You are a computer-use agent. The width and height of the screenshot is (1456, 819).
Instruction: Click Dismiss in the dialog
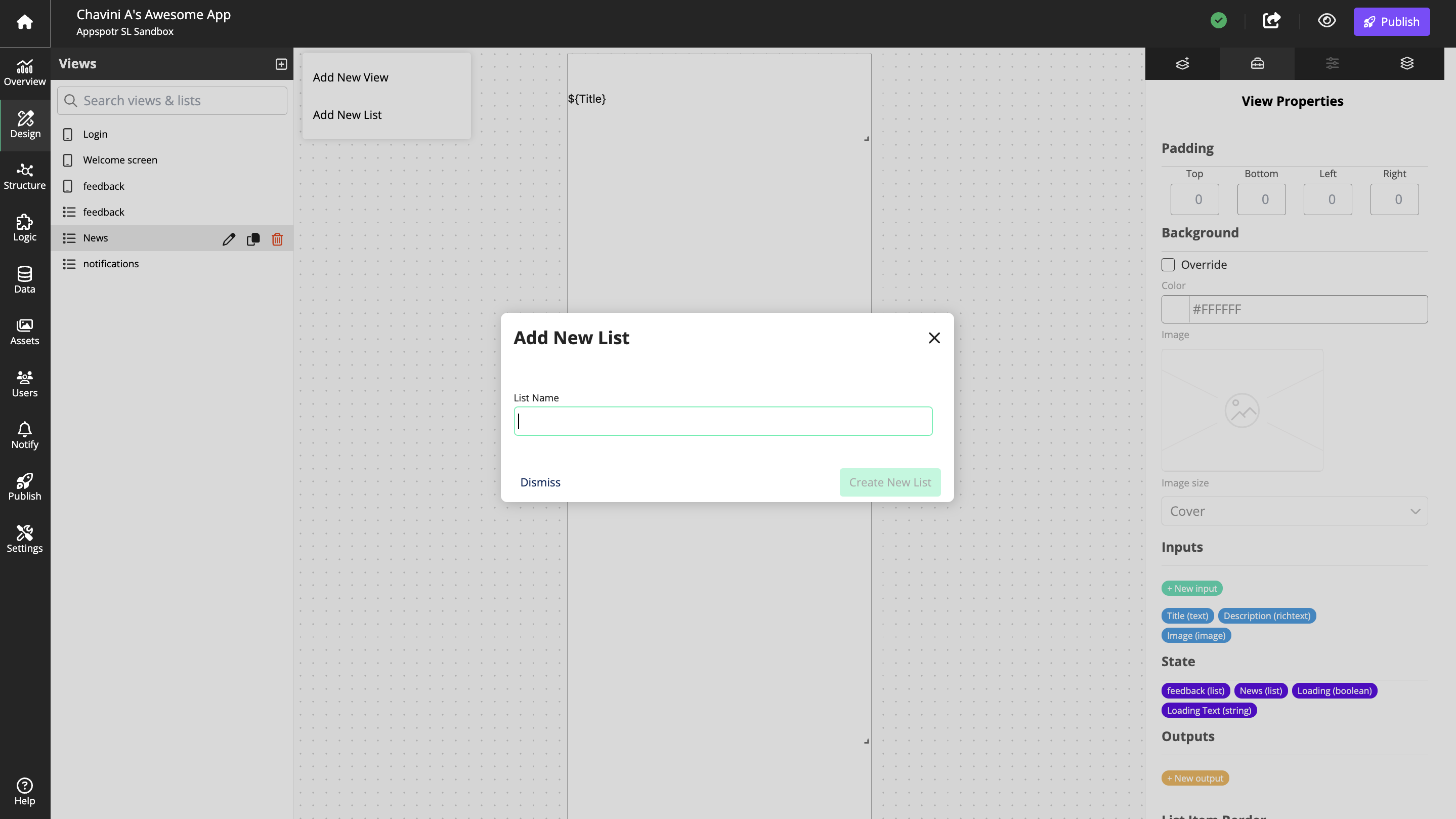pyautogui.click(x=540, y=482)
